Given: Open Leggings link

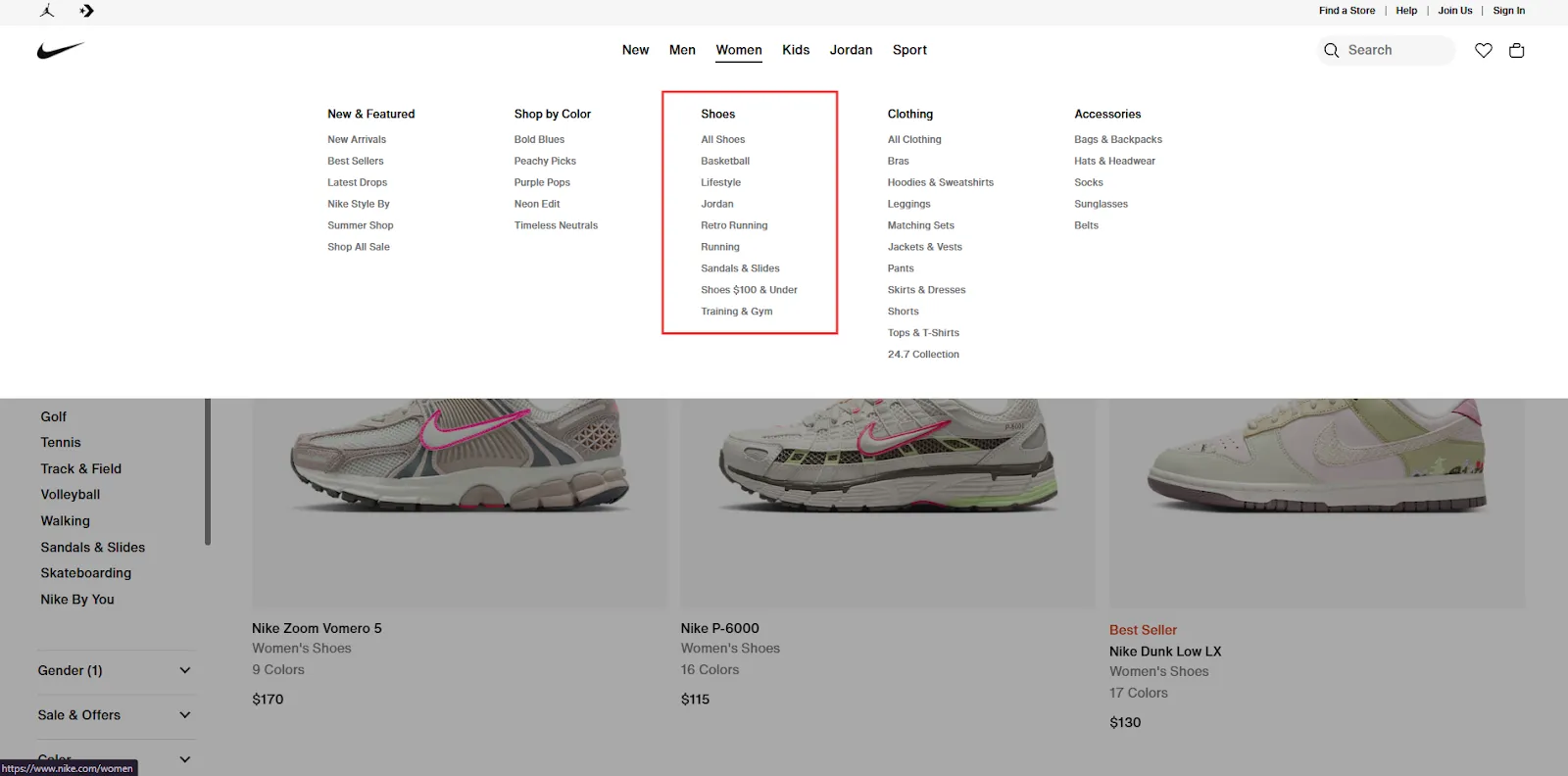Looking at the screenshot, I should (909, 204).
